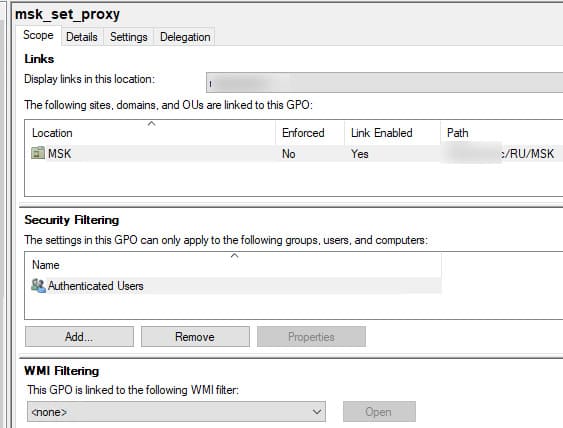Click the MSK organizational unit icon
Image resolution: width=563 pixels, height=428 pixels.
click(x=38, y=153)
